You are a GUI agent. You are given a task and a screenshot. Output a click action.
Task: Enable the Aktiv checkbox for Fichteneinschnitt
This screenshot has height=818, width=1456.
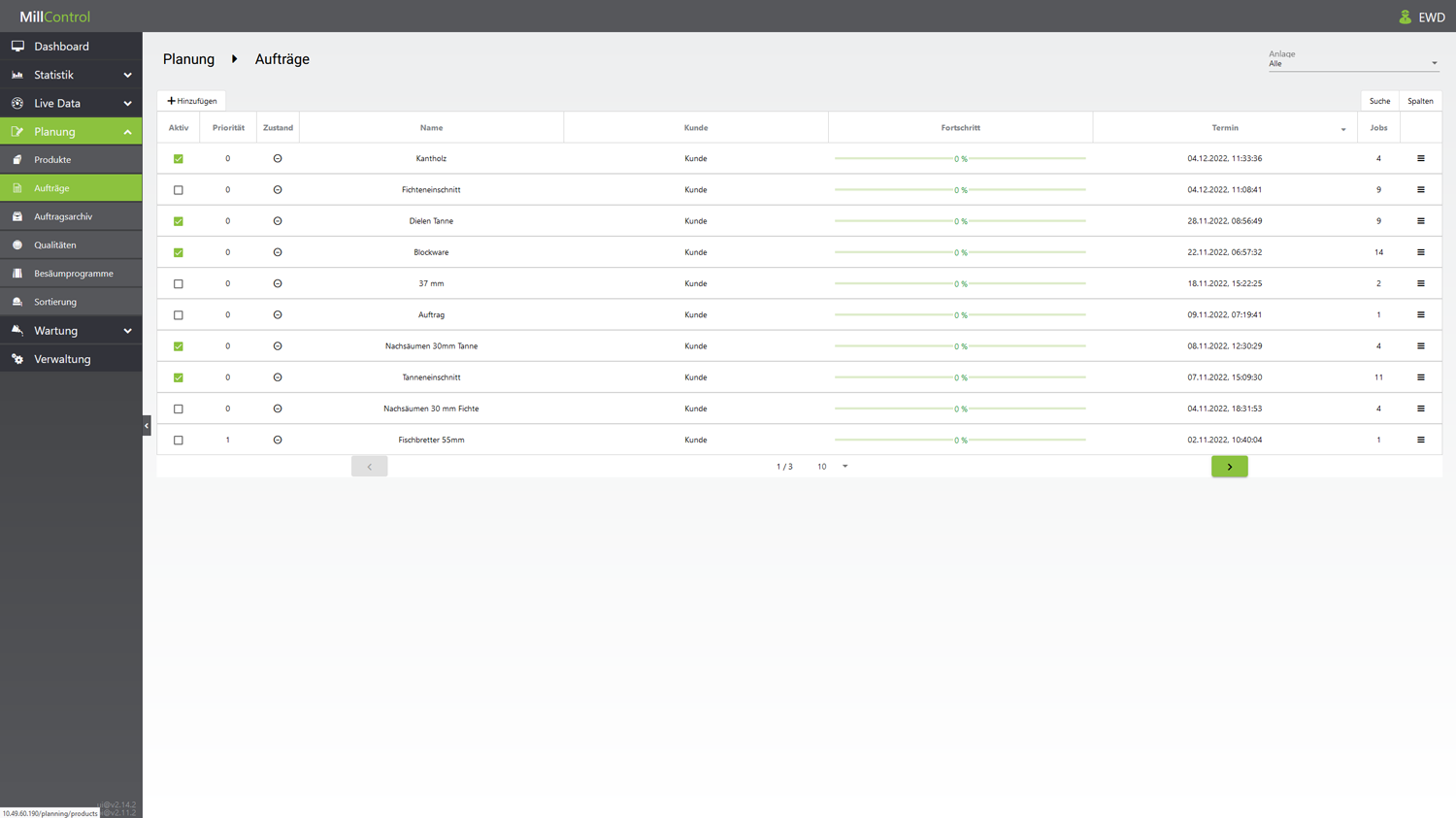179,190
